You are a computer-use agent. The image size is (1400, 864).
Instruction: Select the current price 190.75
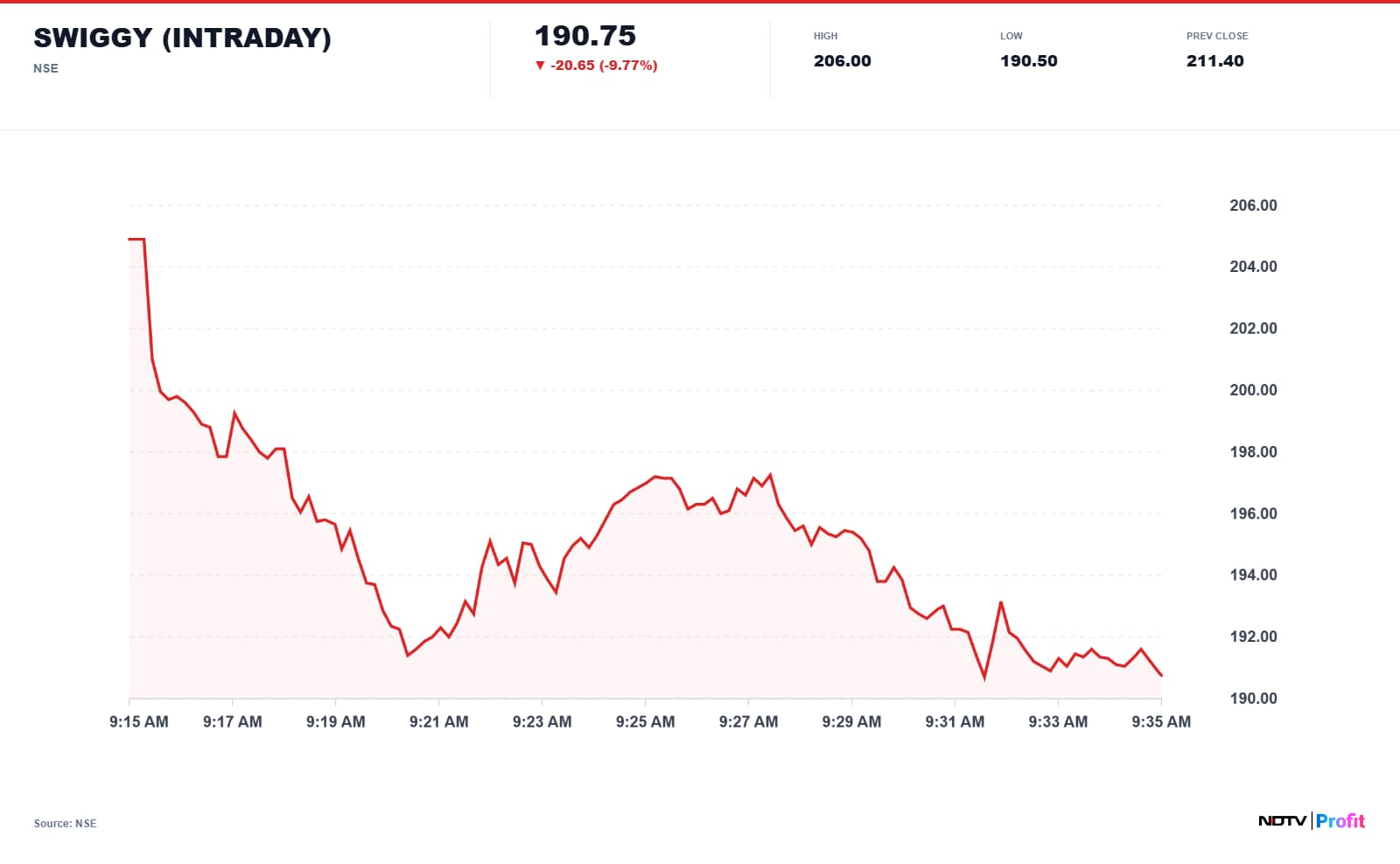585,36
